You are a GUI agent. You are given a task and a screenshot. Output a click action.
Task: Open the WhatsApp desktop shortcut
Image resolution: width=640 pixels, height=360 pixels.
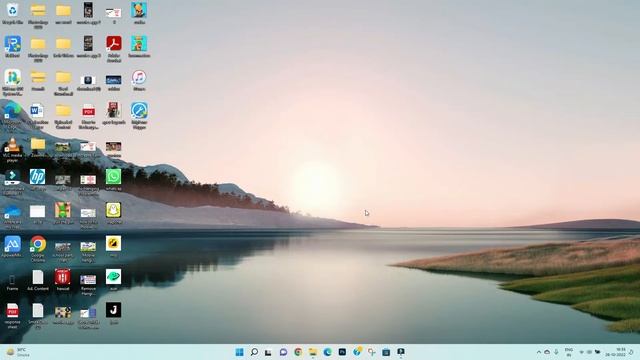click(113, 180)
